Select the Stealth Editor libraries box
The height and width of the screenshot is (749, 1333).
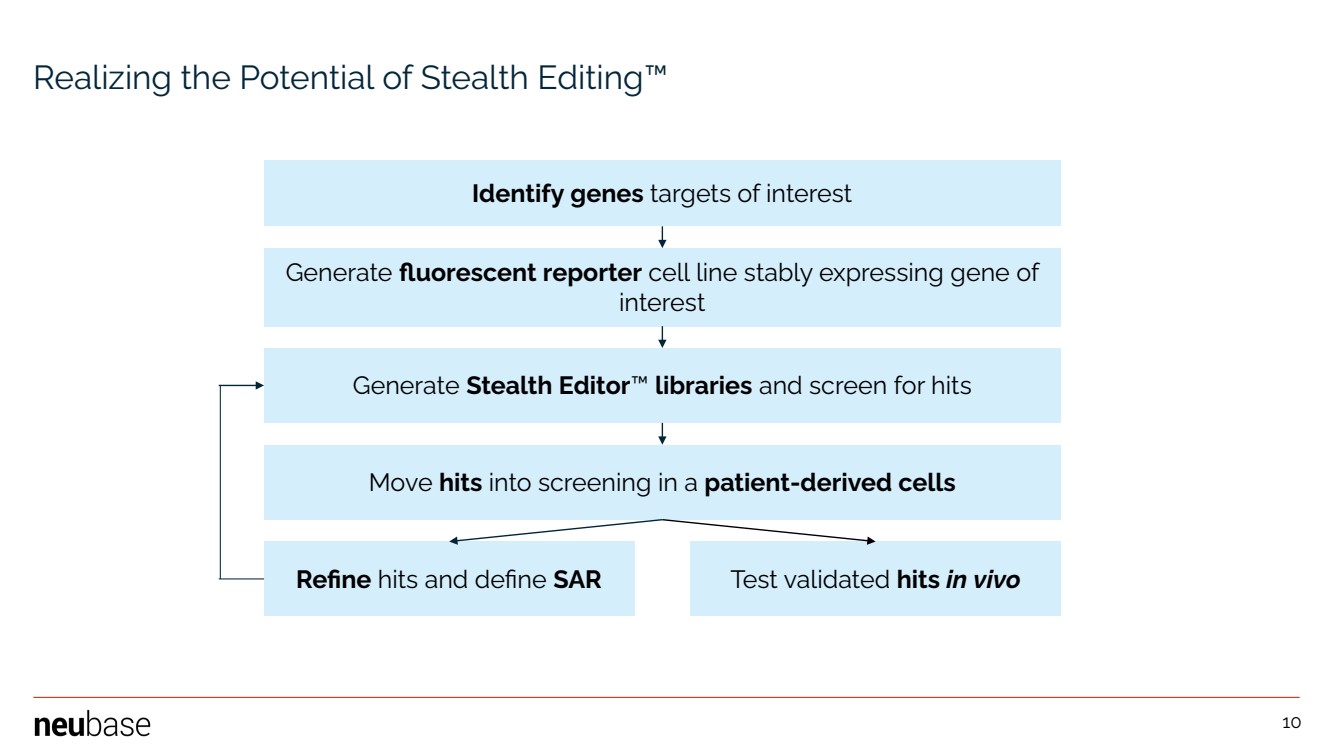click(x=662, y=386)
